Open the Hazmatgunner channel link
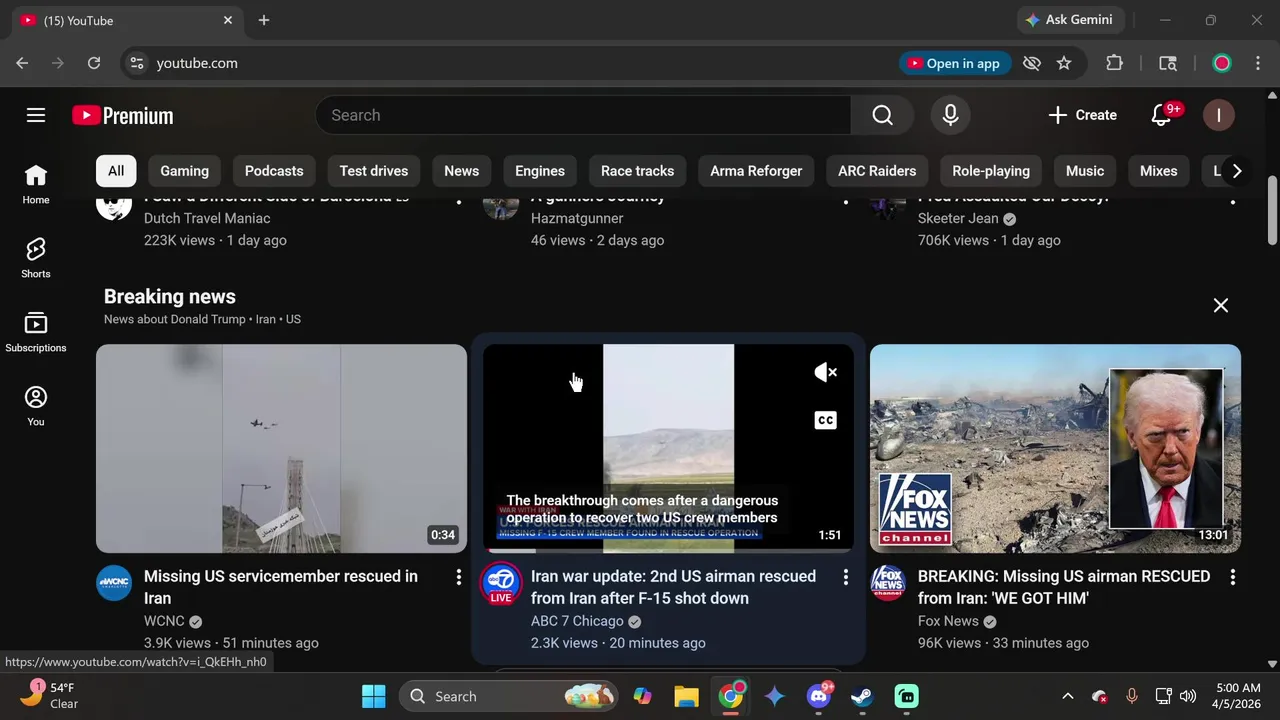The image size is (1280, 720). (x=577, y=218)
